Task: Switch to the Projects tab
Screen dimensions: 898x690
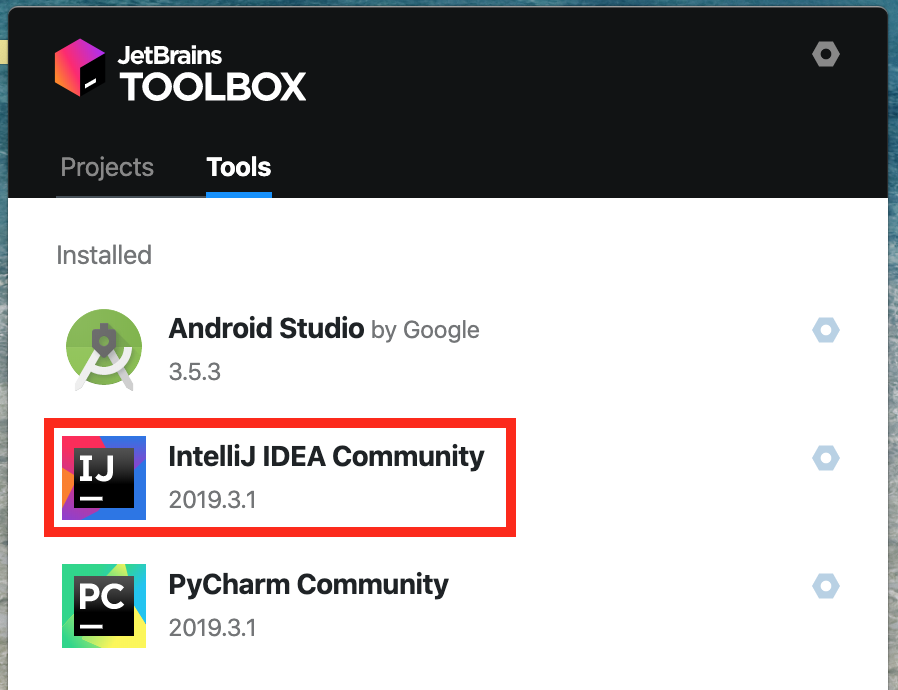Action: tap(107, 167)
